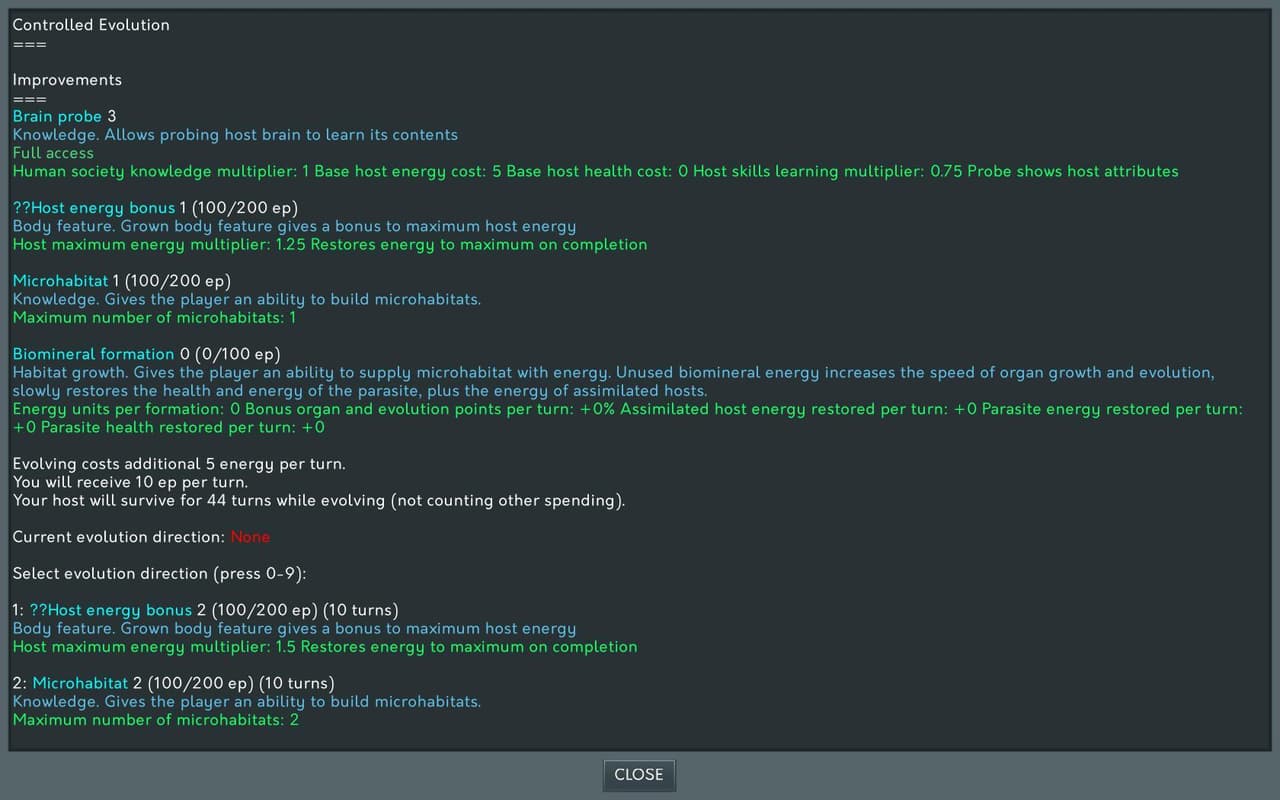Click the Host maximum energy multiplier: 1.25 line
The height and width of the screenshot is (800, 1280).
(330, 245)
